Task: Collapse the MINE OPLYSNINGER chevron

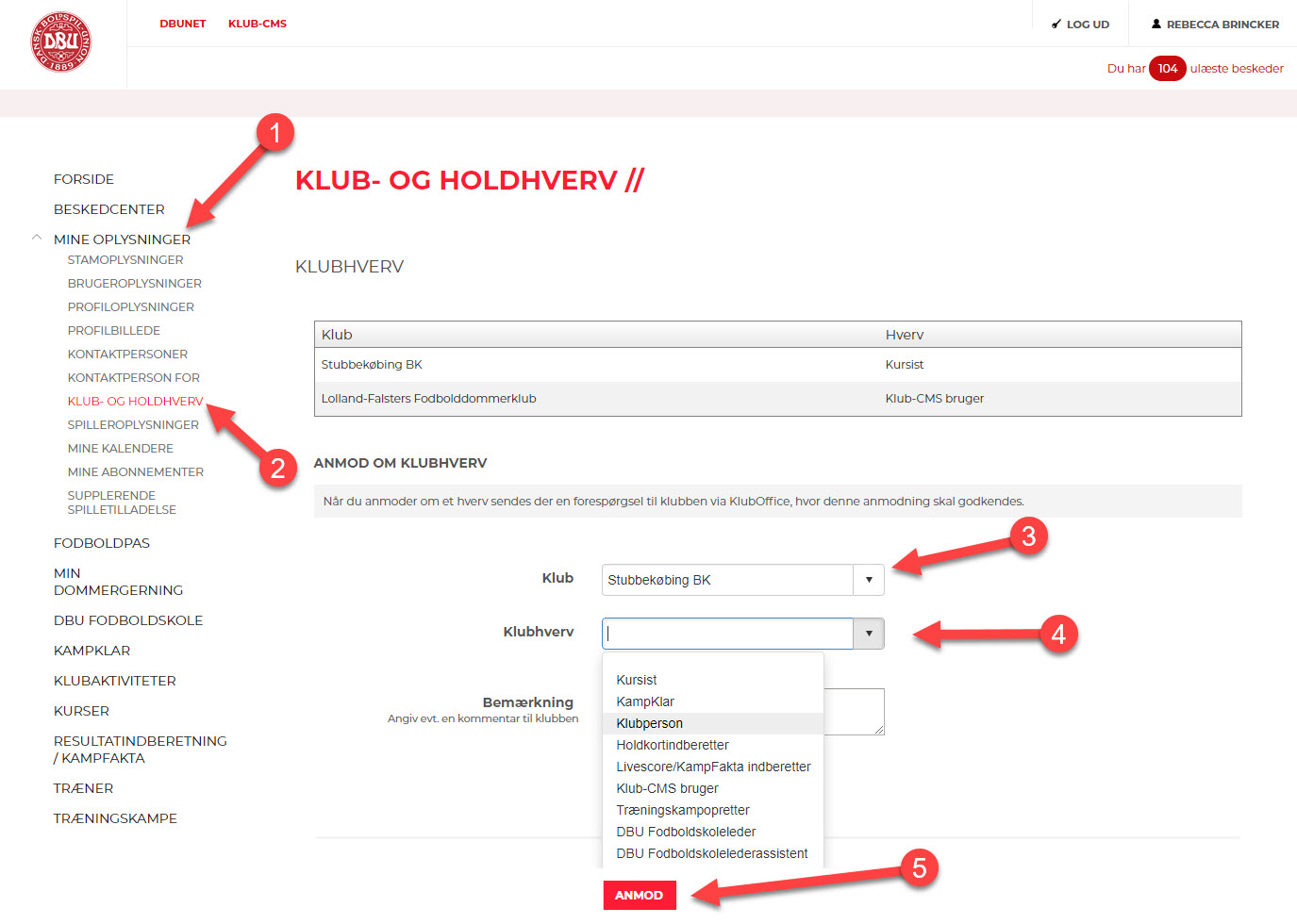Action: pyautogui.click(x=37, y=238)
